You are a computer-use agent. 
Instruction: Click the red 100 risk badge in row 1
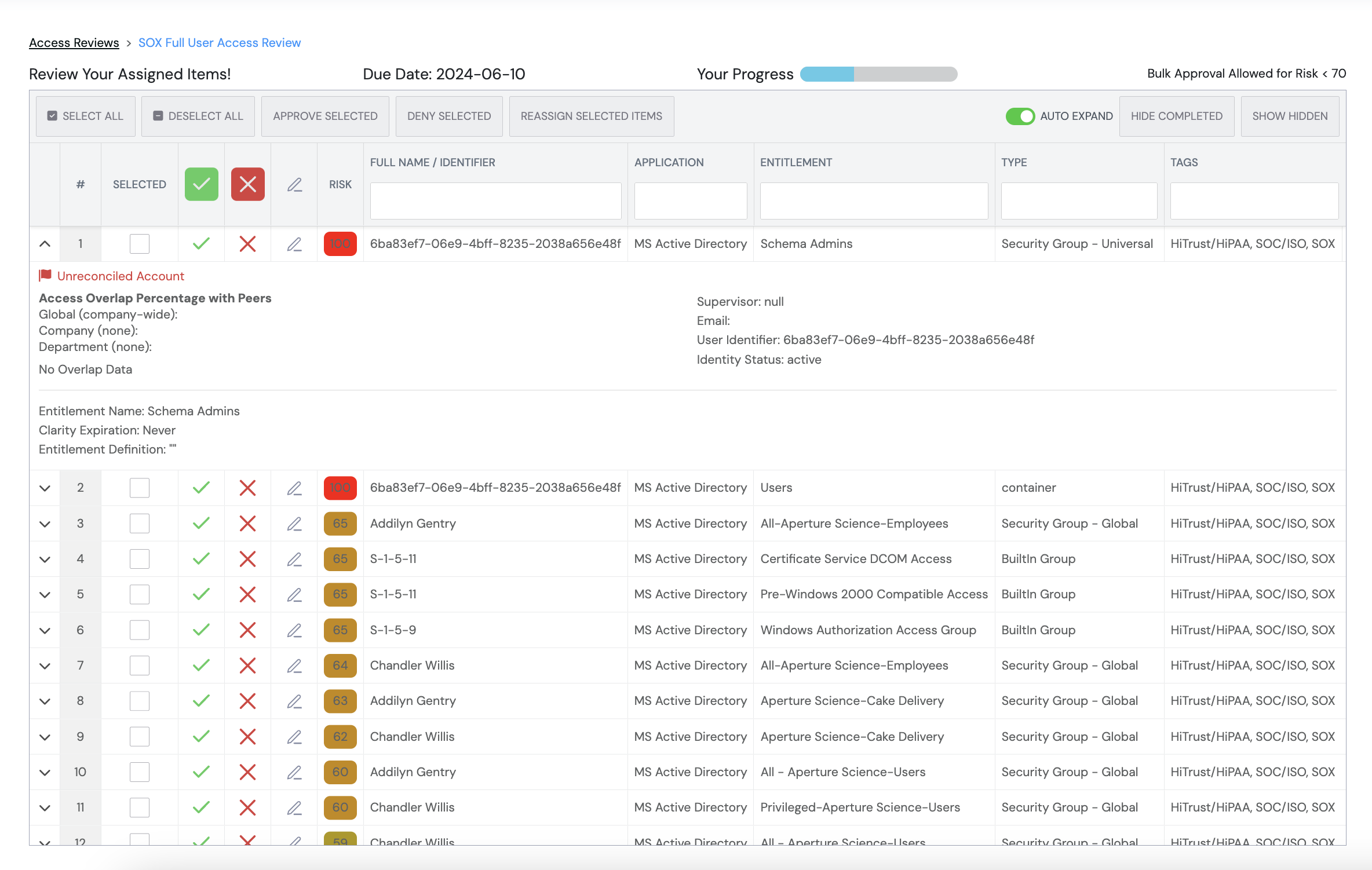coord(340,244)
